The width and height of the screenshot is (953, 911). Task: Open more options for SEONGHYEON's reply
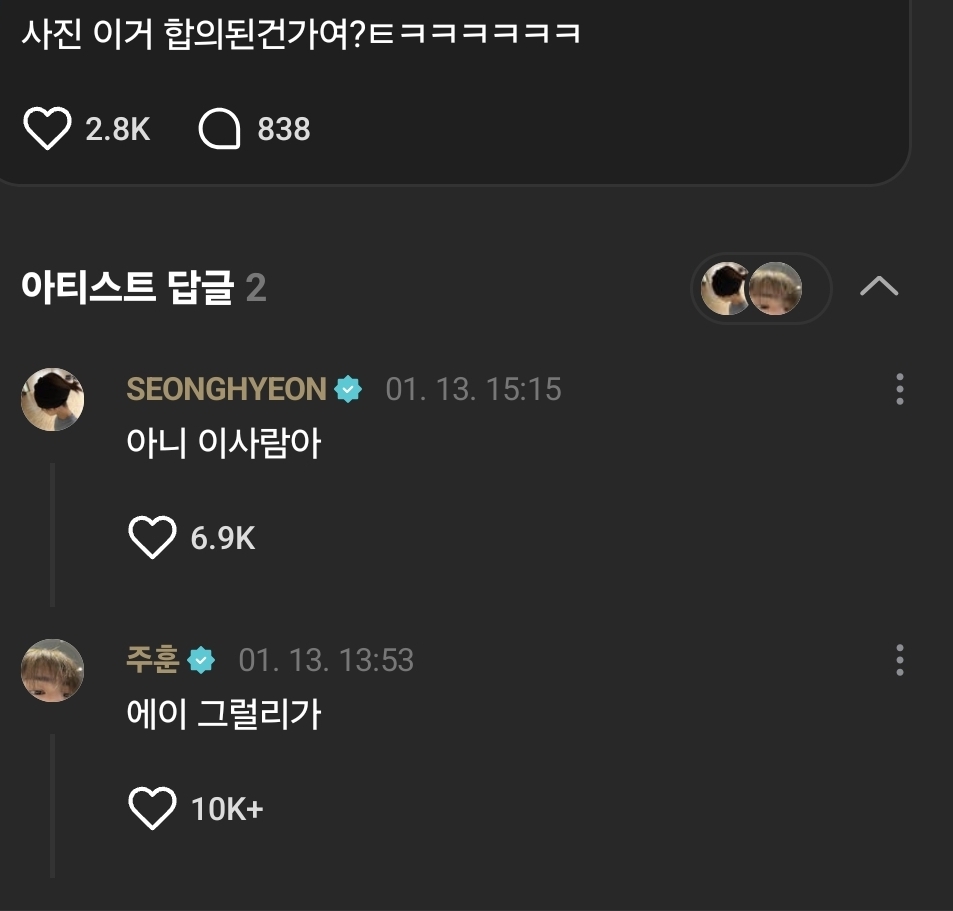tap(900, 389)
